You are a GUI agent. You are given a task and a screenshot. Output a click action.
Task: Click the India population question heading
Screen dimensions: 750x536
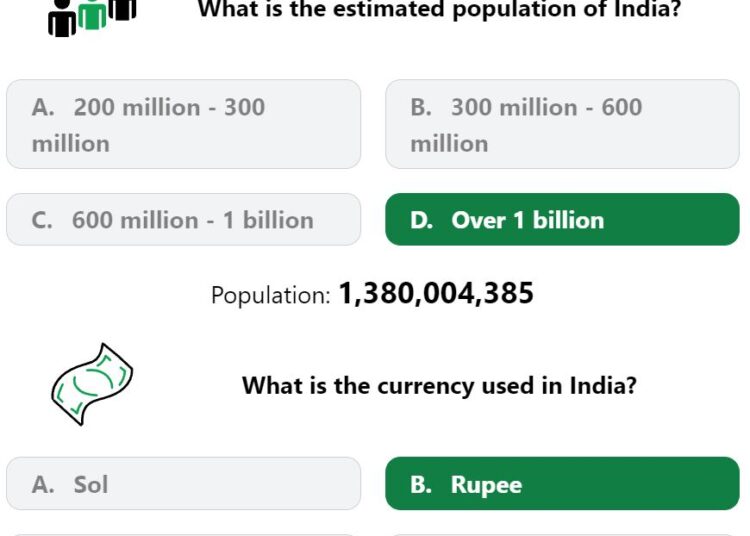[440, 10]
